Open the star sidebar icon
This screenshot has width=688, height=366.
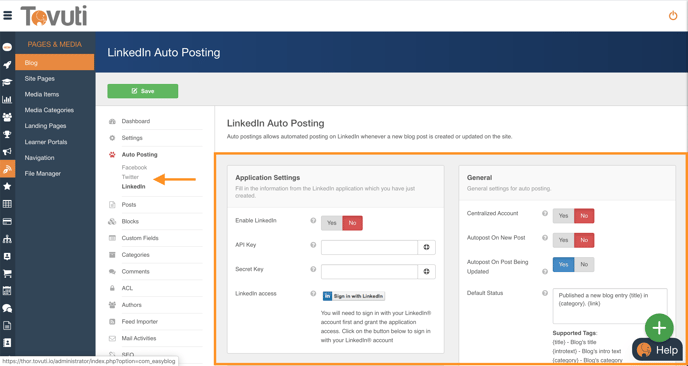coord(7,187)
